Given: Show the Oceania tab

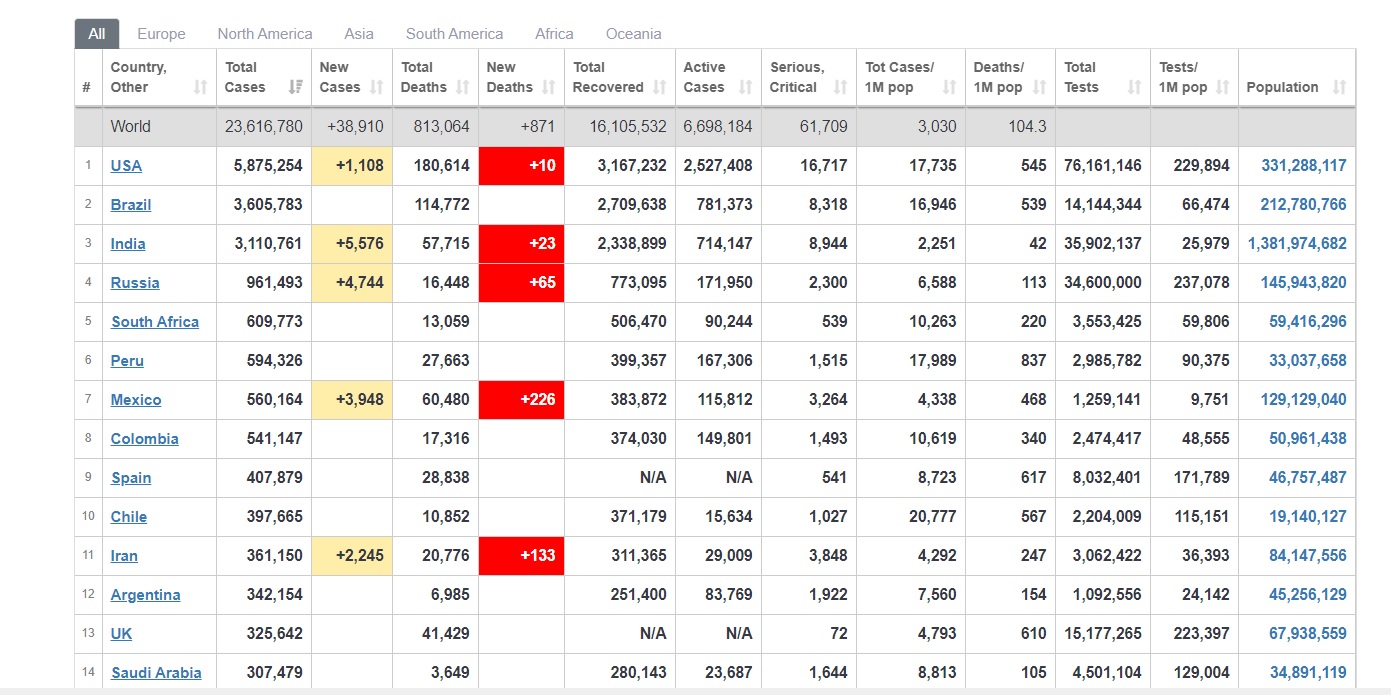Looking at the screenshot, I should click(634, 34).
